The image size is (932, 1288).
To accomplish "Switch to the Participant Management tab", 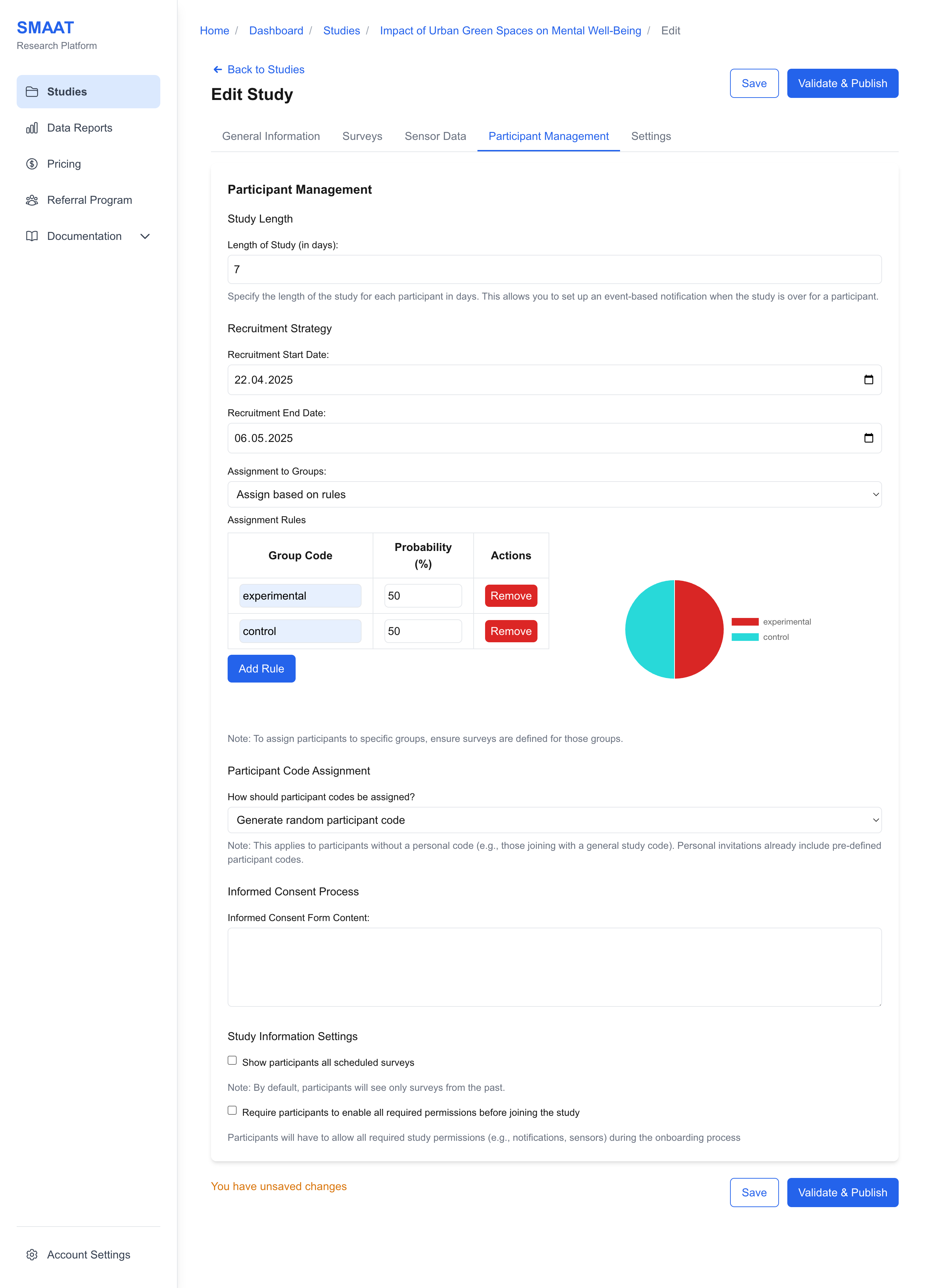I will (x=548, y=136).
